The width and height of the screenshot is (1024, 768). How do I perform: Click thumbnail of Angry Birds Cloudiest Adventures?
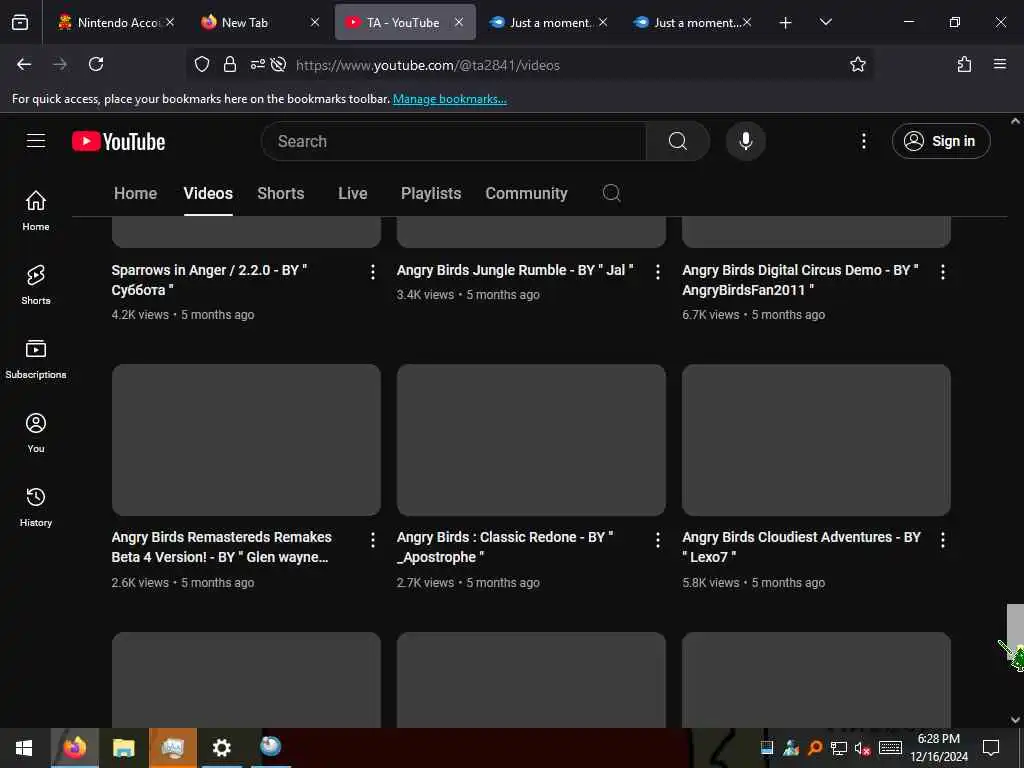coord(816,440)
